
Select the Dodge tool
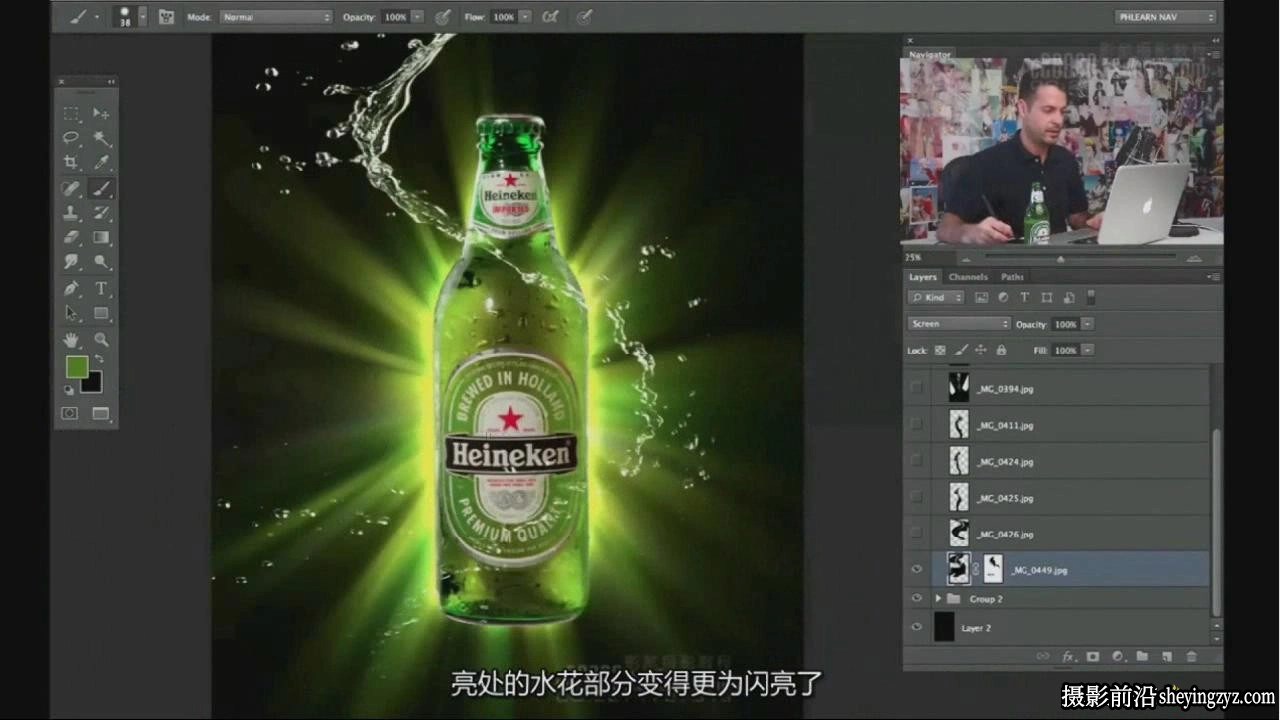[101, 262]
